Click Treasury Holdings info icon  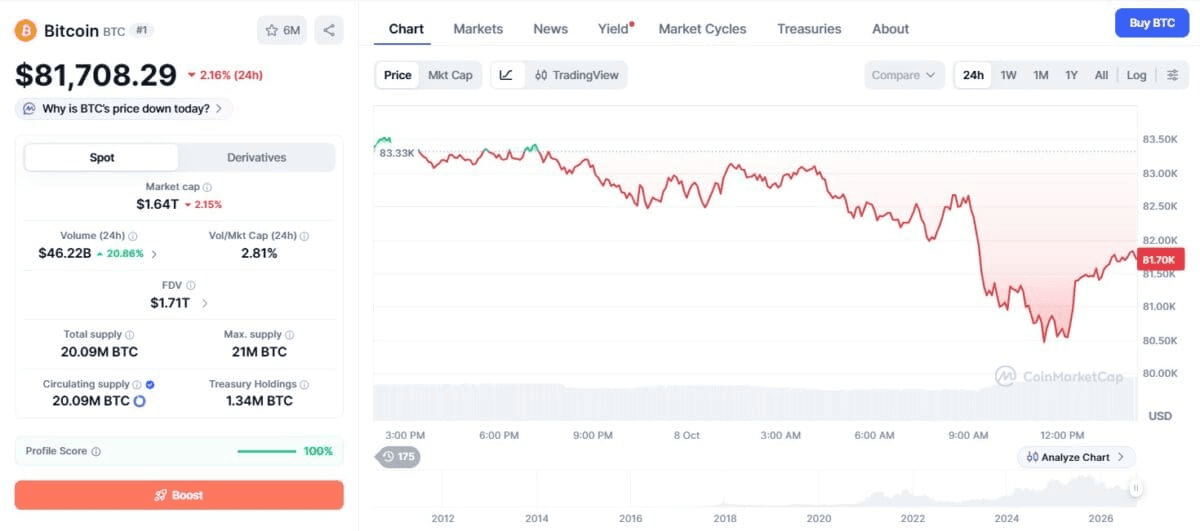point(304,384)
